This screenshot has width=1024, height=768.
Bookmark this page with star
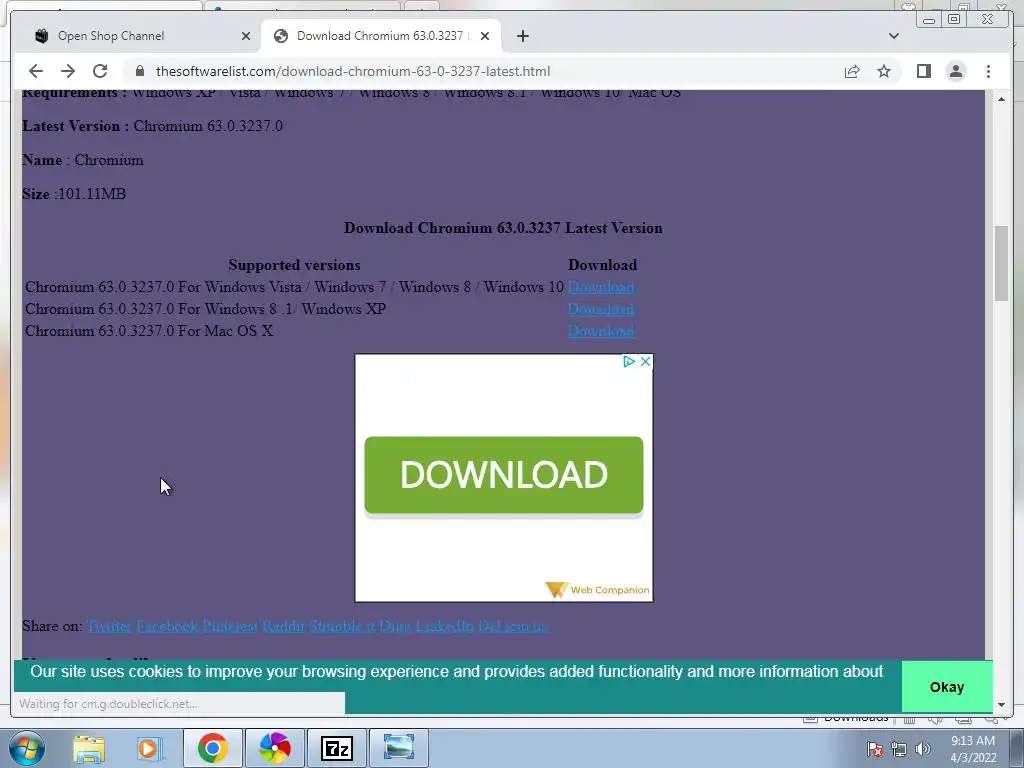pos(884,71)
